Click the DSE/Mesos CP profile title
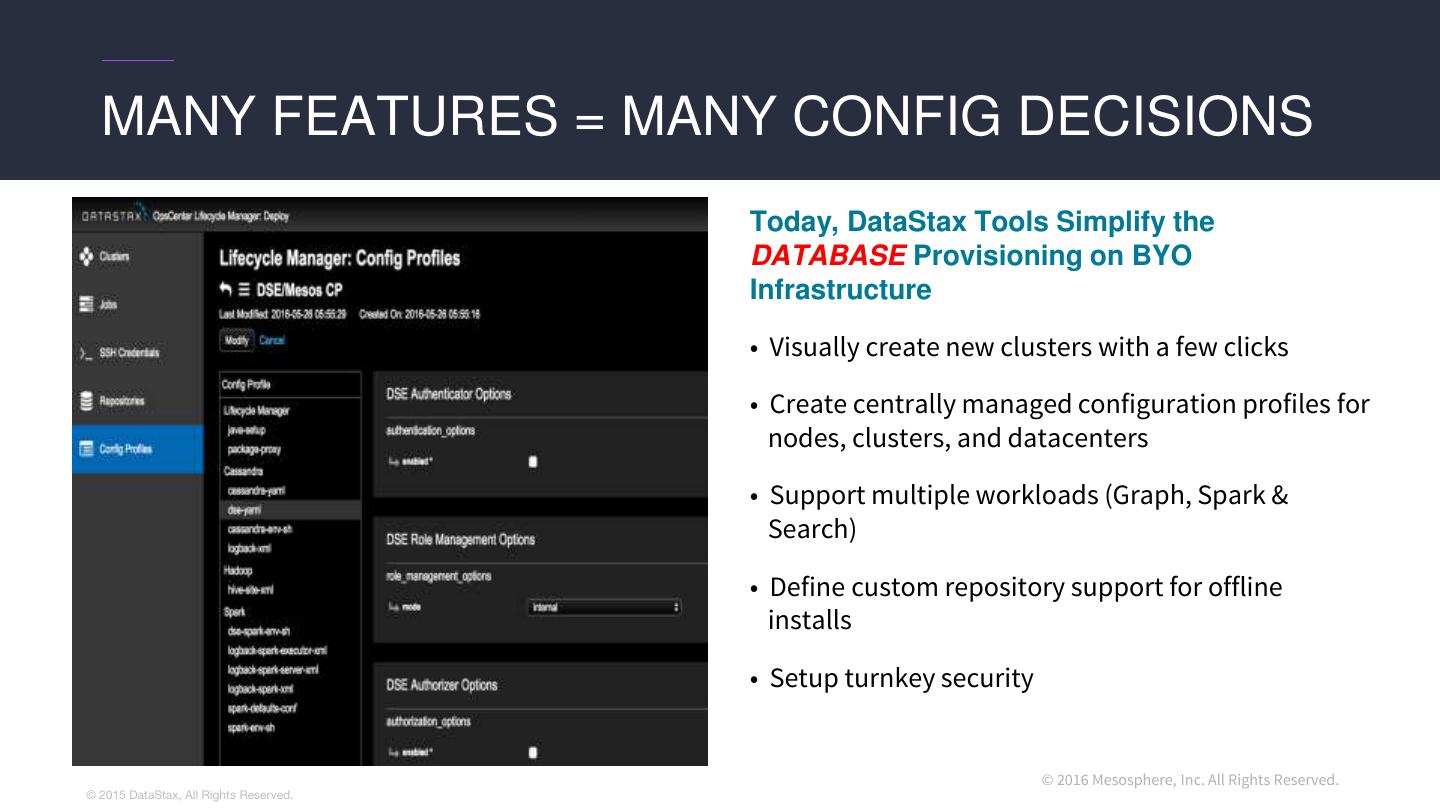Image resolution: width=1440 pixels, height=810 pixels. [300, 290]
